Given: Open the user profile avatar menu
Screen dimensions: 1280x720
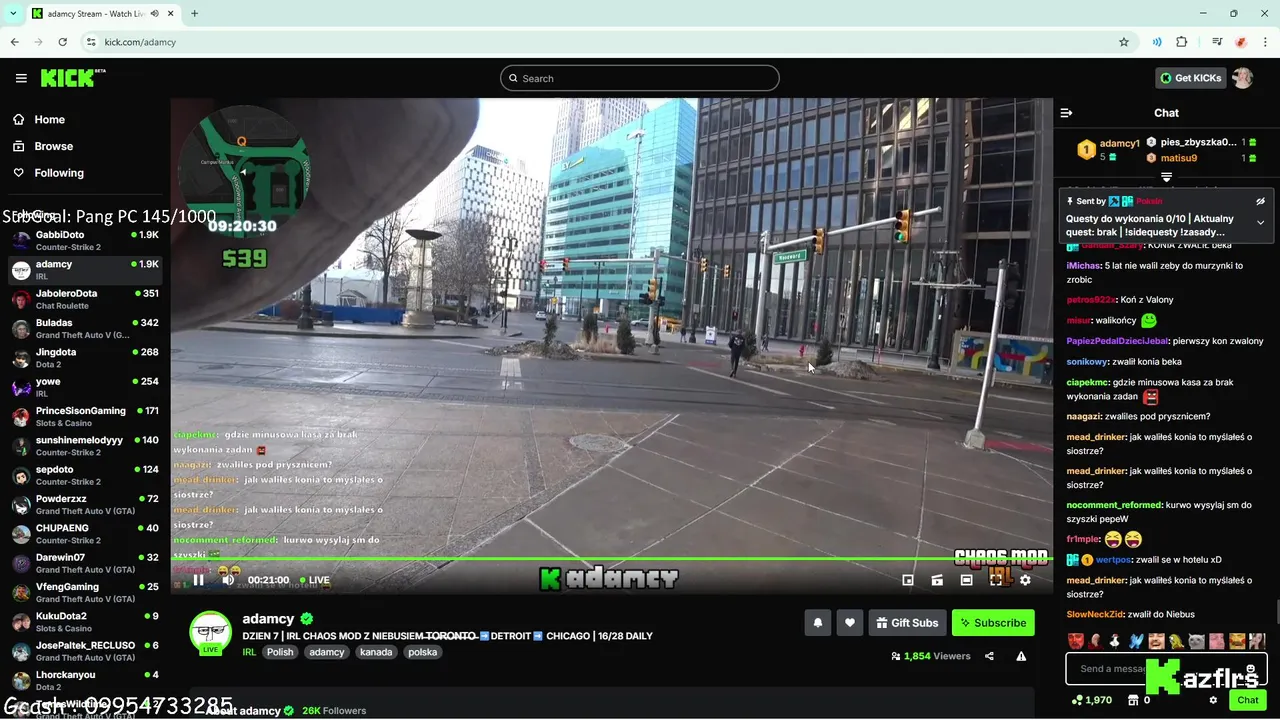Looking at the screenshot, I should pyautogui.click(x=1242, y=78).
